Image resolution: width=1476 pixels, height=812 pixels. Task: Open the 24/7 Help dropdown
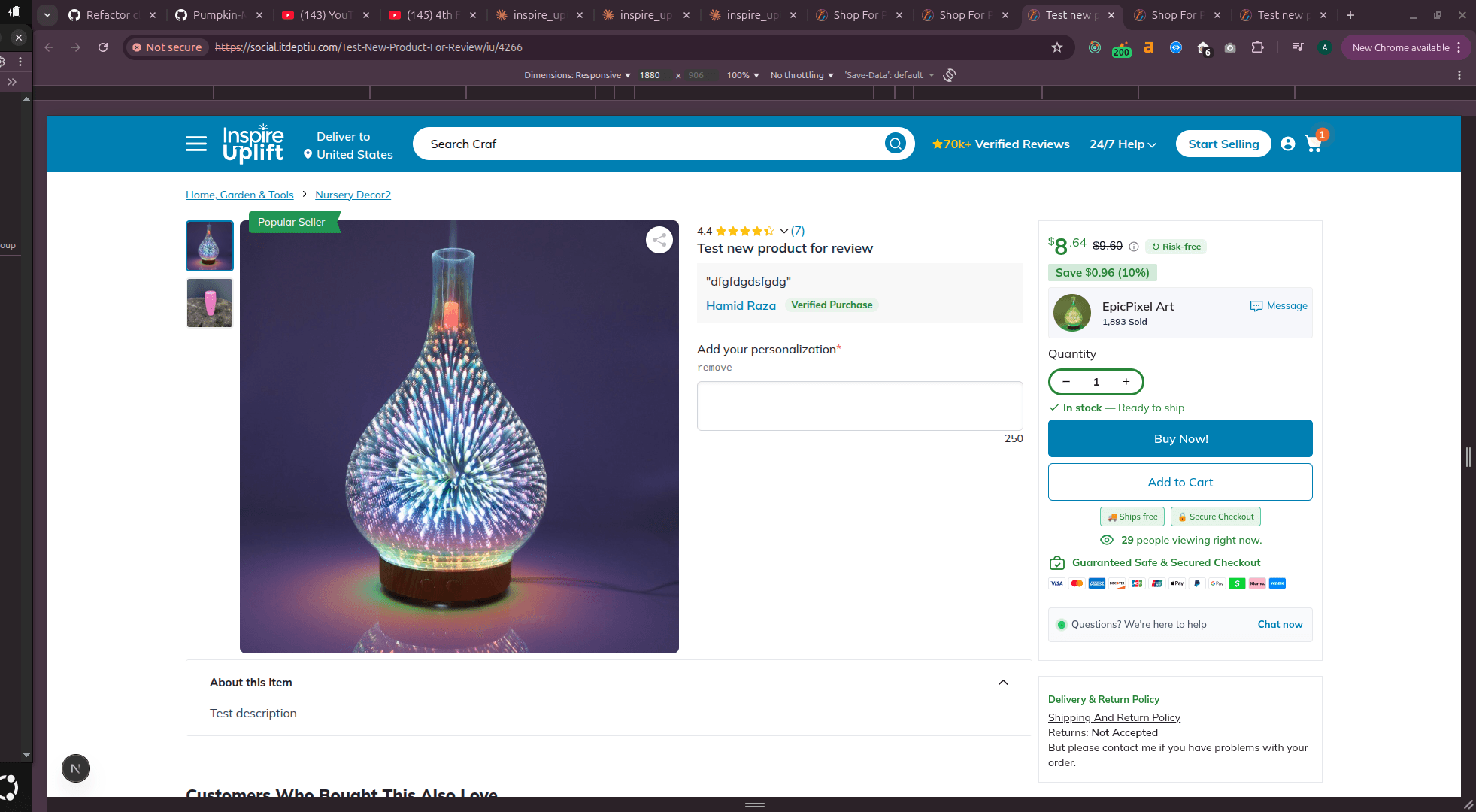1123,144
